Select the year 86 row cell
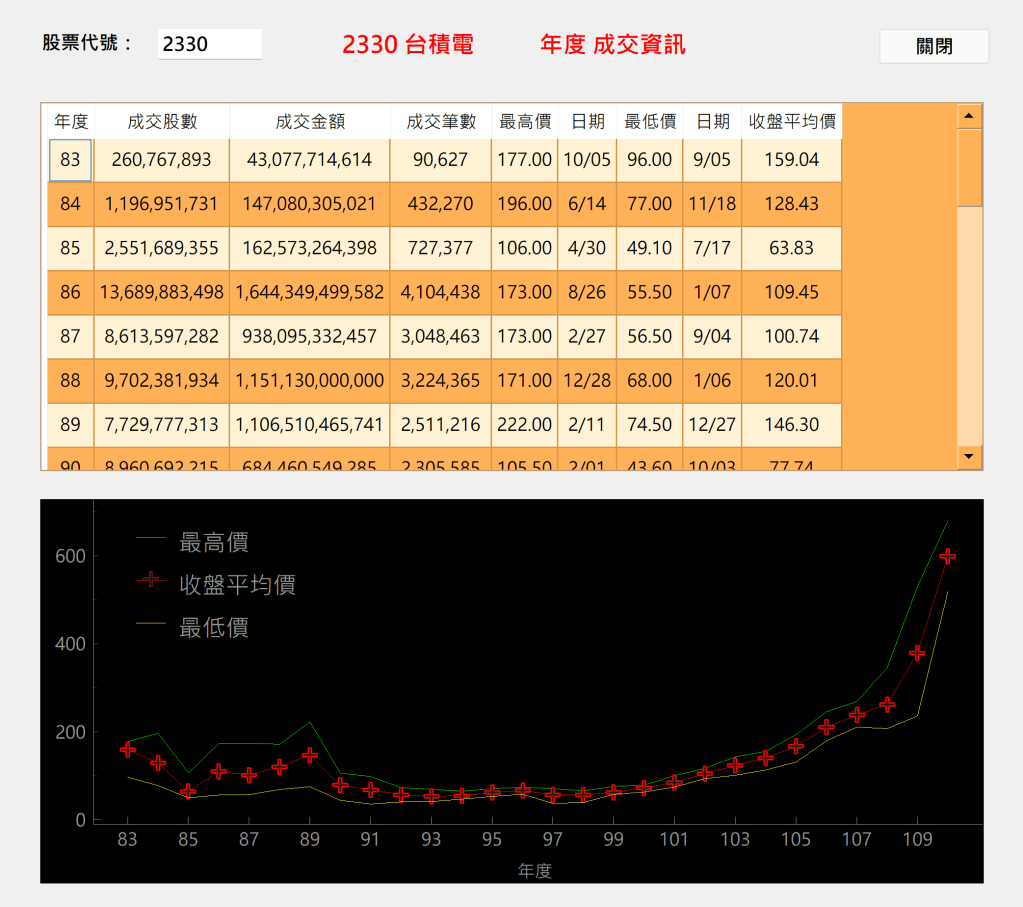This screenshot has width=1023, height=907. pyautogui.click(x=70, y=293)
